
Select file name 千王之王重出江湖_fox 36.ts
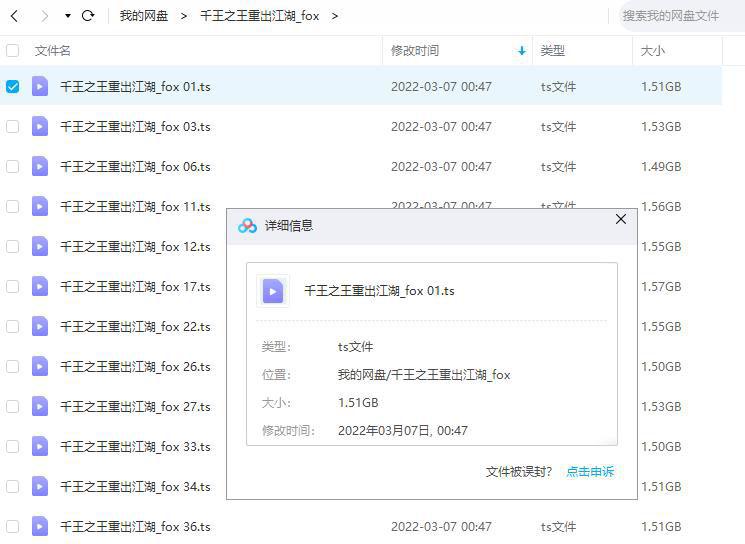(x=135, y=527)
